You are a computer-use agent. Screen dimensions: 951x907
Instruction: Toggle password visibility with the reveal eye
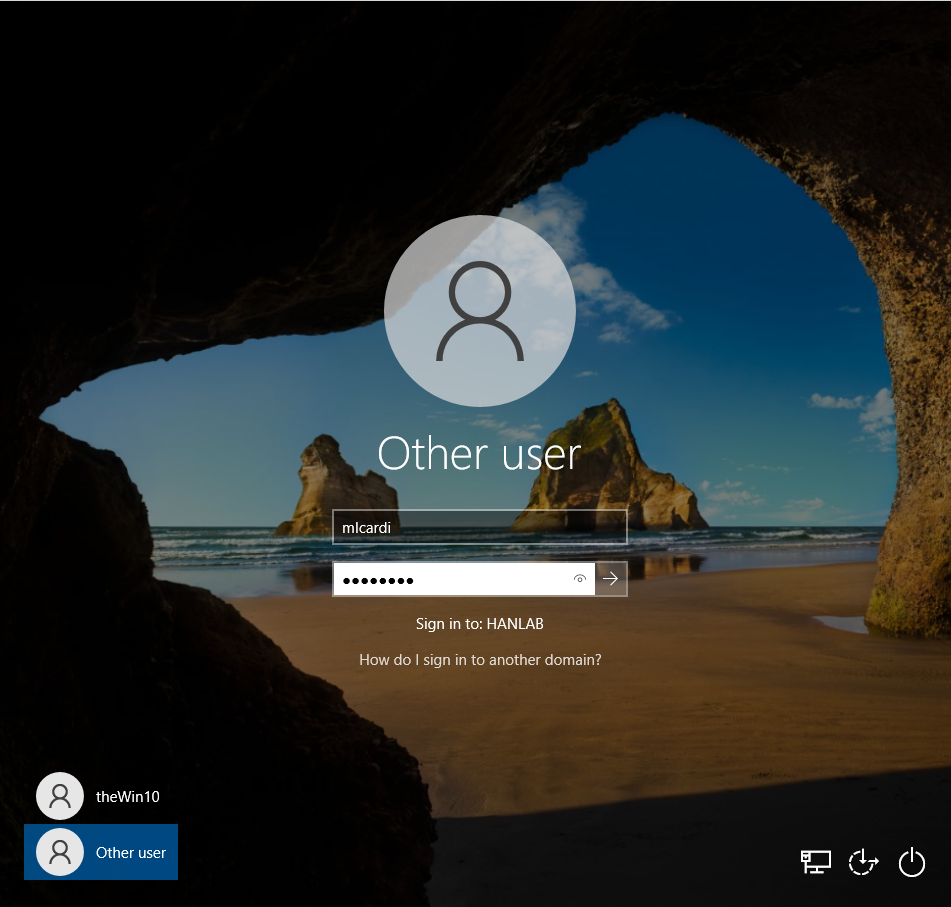click(581, 579)
